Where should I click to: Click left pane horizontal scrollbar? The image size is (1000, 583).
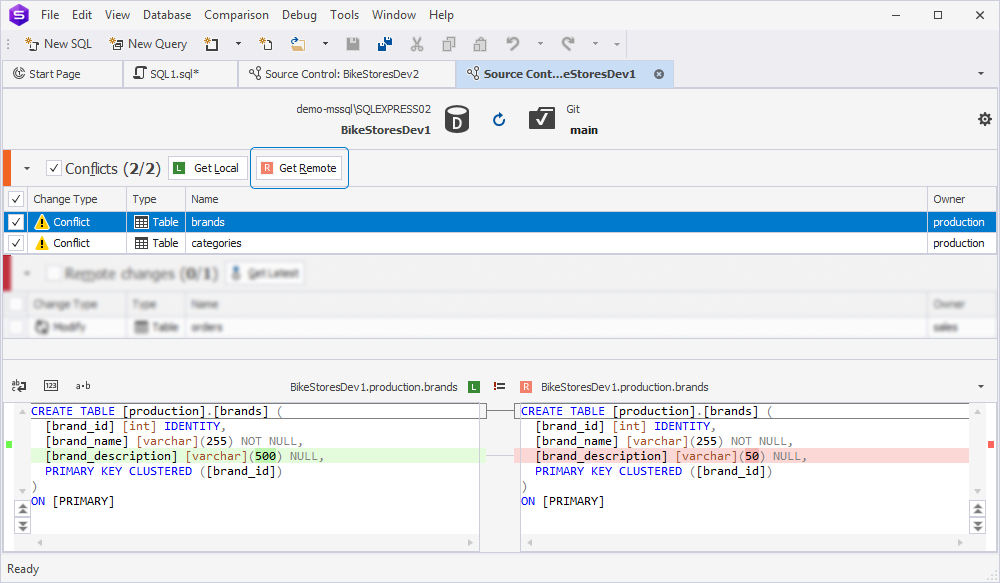click(254, 543)
